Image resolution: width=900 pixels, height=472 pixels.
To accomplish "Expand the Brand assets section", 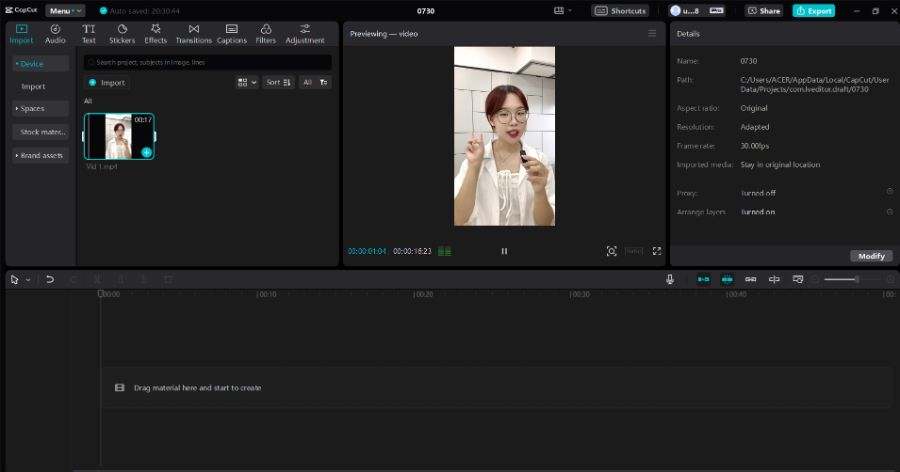I will (x=40, y=156).
